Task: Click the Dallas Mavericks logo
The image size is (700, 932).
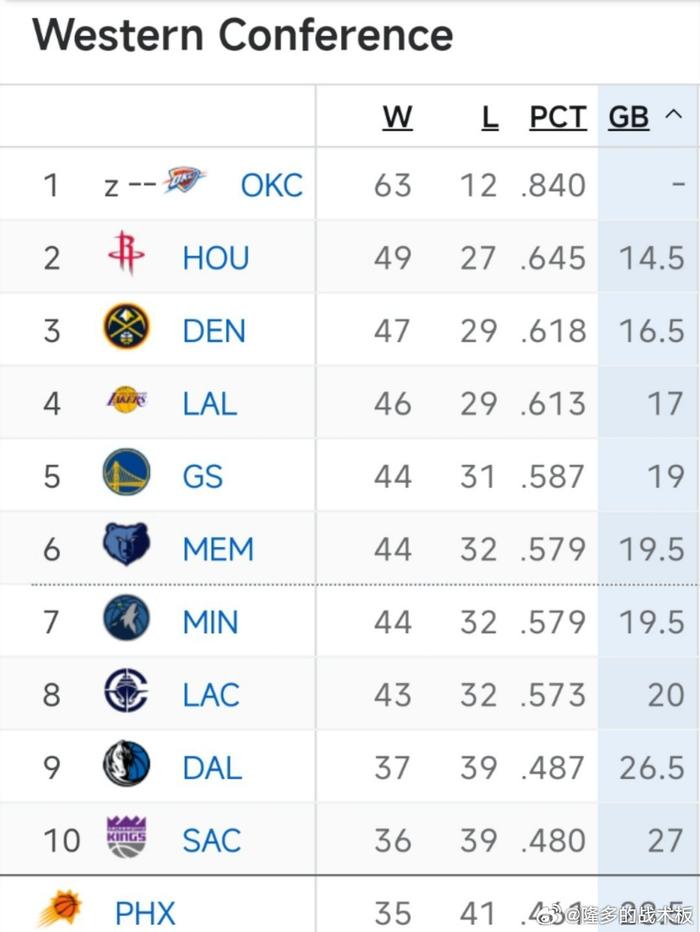Action: pos(126,766)
